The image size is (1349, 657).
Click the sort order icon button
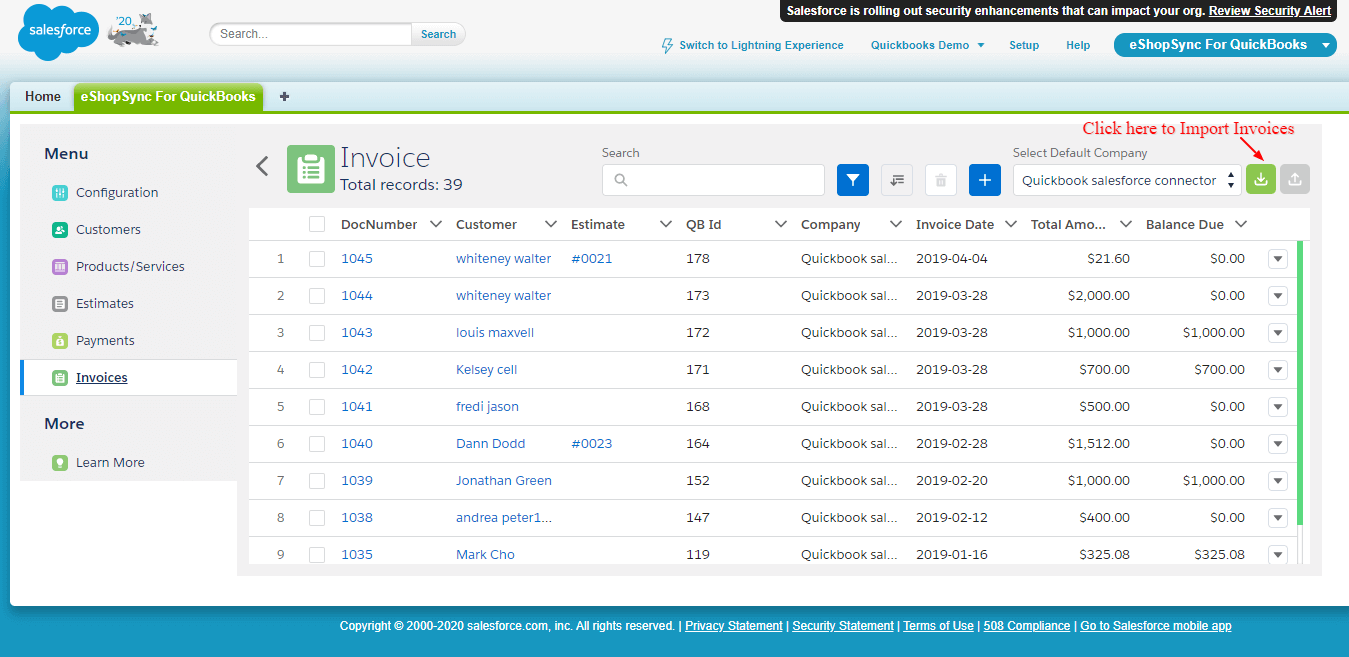[896, 180]
